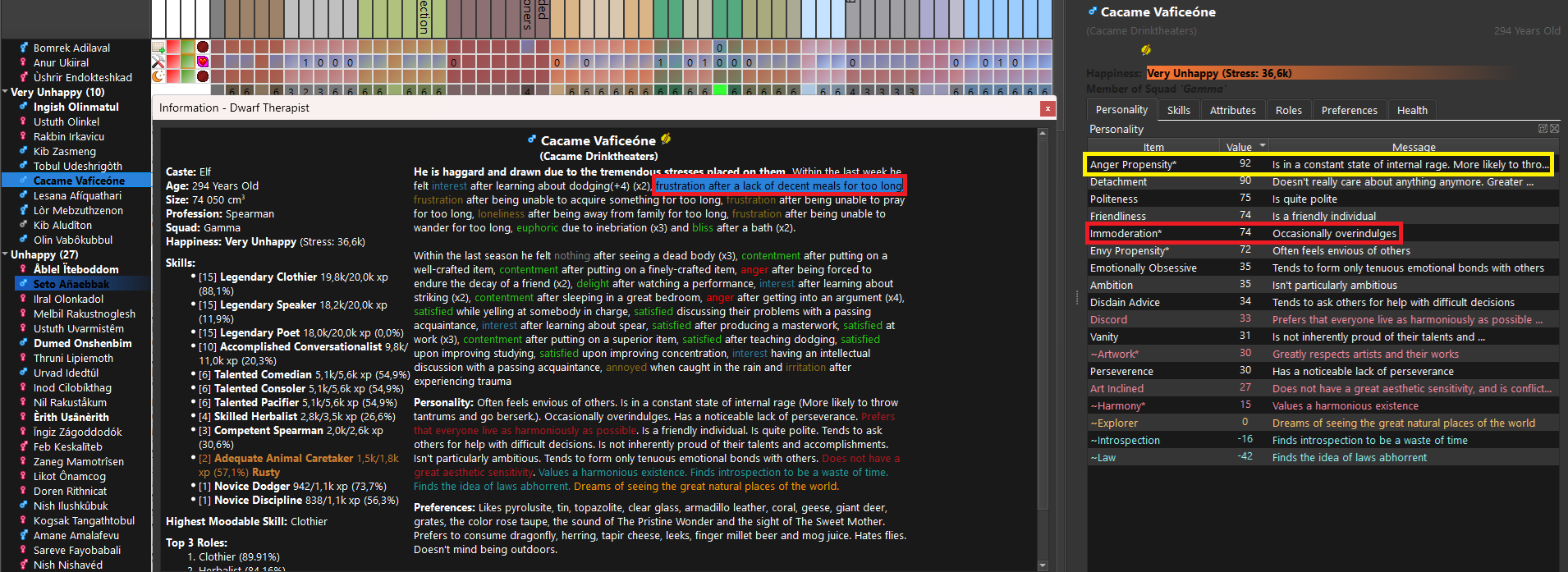Close the Personality dock panel

pyautogui.click(x=1554, y=129)
